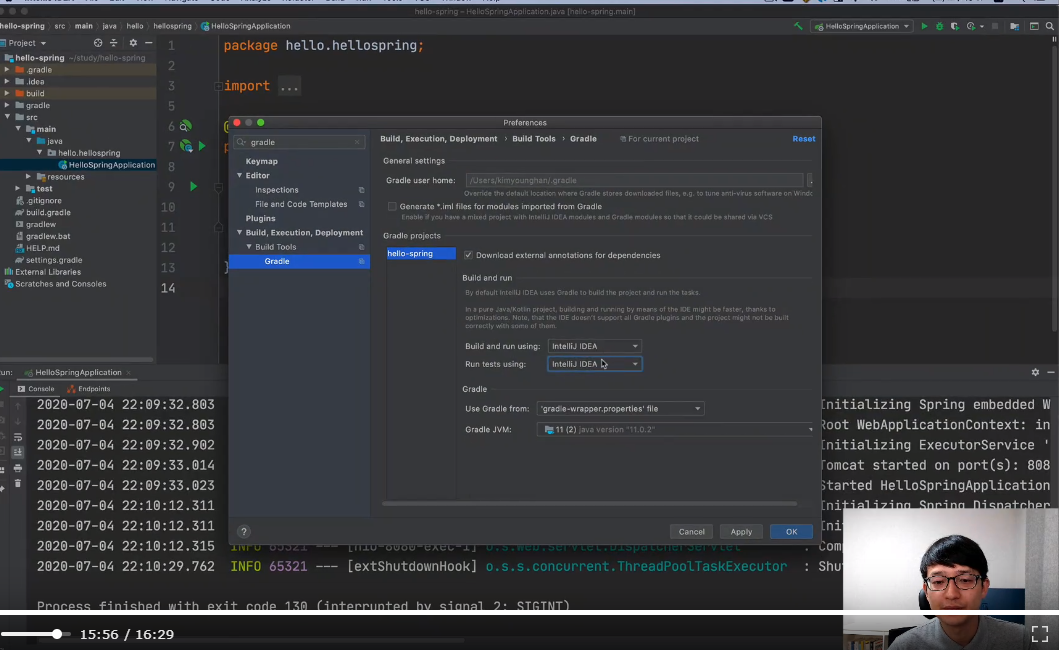
Task: Click the Preferences horizontal scrollbar
Action: [x=589, y=503]
